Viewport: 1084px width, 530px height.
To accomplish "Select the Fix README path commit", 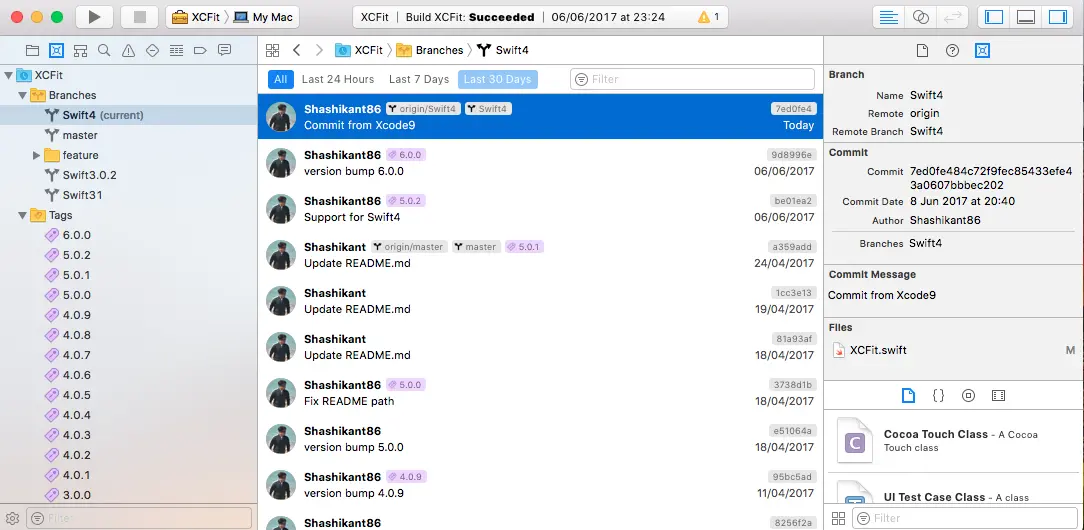I will pyautogui.click(x=540, y=392).
